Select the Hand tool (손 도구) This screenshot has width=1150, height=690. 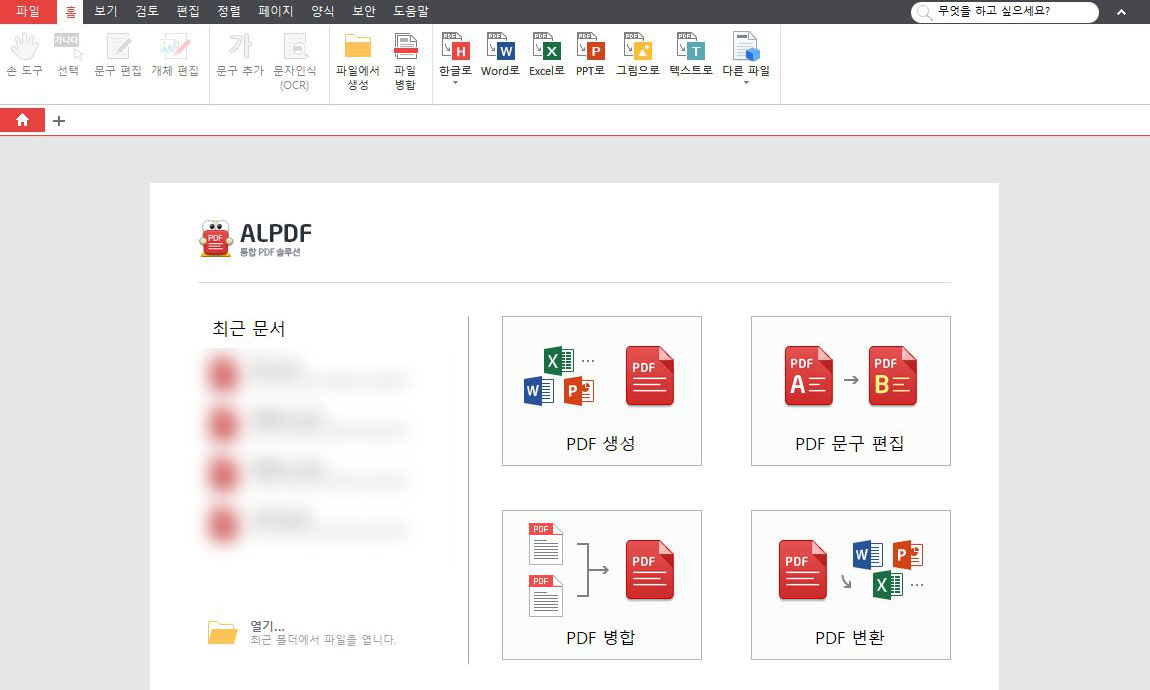pos(24,55)
